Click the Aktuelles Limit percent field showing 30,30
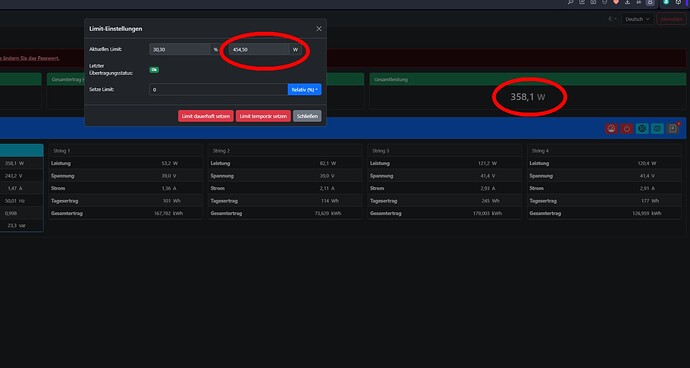690x368 pixels. click(x=179, y=49)
